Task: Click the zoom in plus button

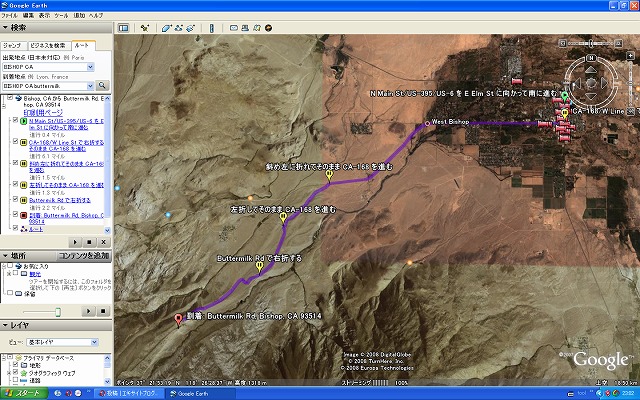Action: coord(631,55)
